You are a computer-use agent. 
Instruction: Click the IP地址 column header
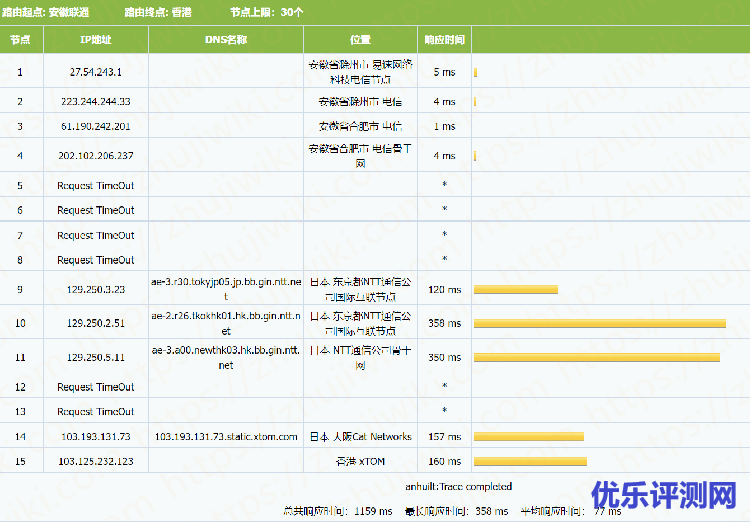[x=95, y=40]
